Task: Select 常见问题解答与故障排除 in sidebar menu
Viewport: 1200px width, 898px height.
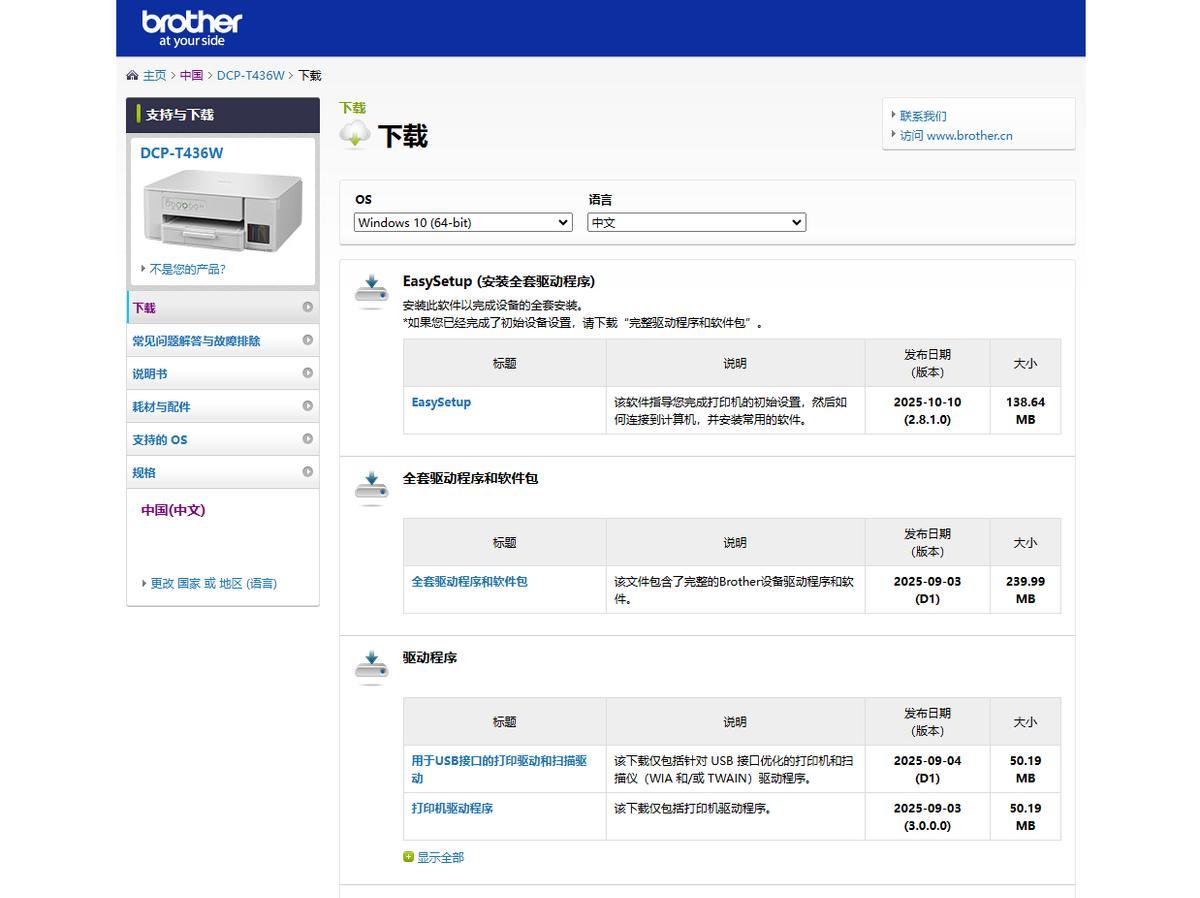Action: (x=196, y=341)
